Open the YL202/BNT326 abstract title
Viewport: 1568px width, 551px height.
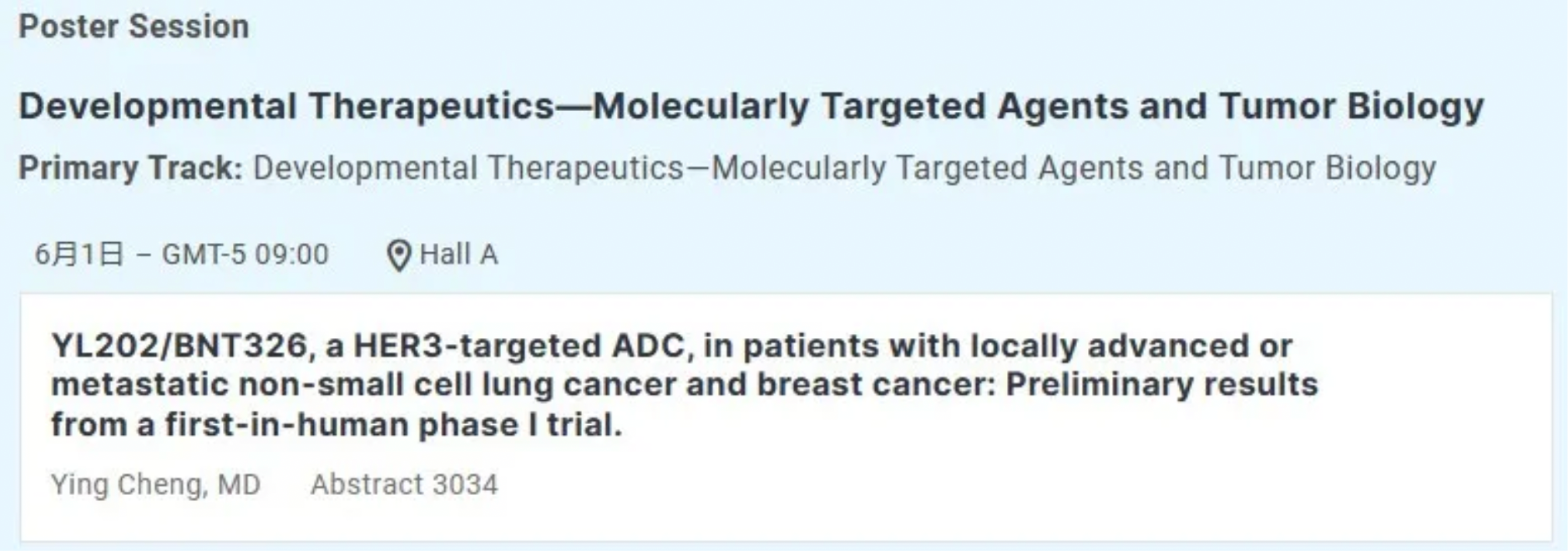(685, 385)
